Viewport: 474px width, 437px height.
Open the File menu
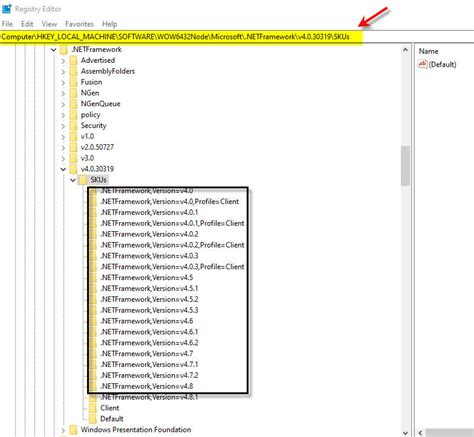click(7, 24)
